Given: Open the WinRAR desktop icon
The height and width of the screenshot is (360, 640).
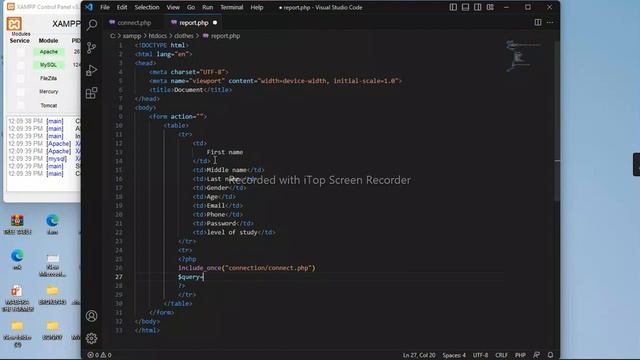Looking at the screenshot, I should (x=17, y=224).
